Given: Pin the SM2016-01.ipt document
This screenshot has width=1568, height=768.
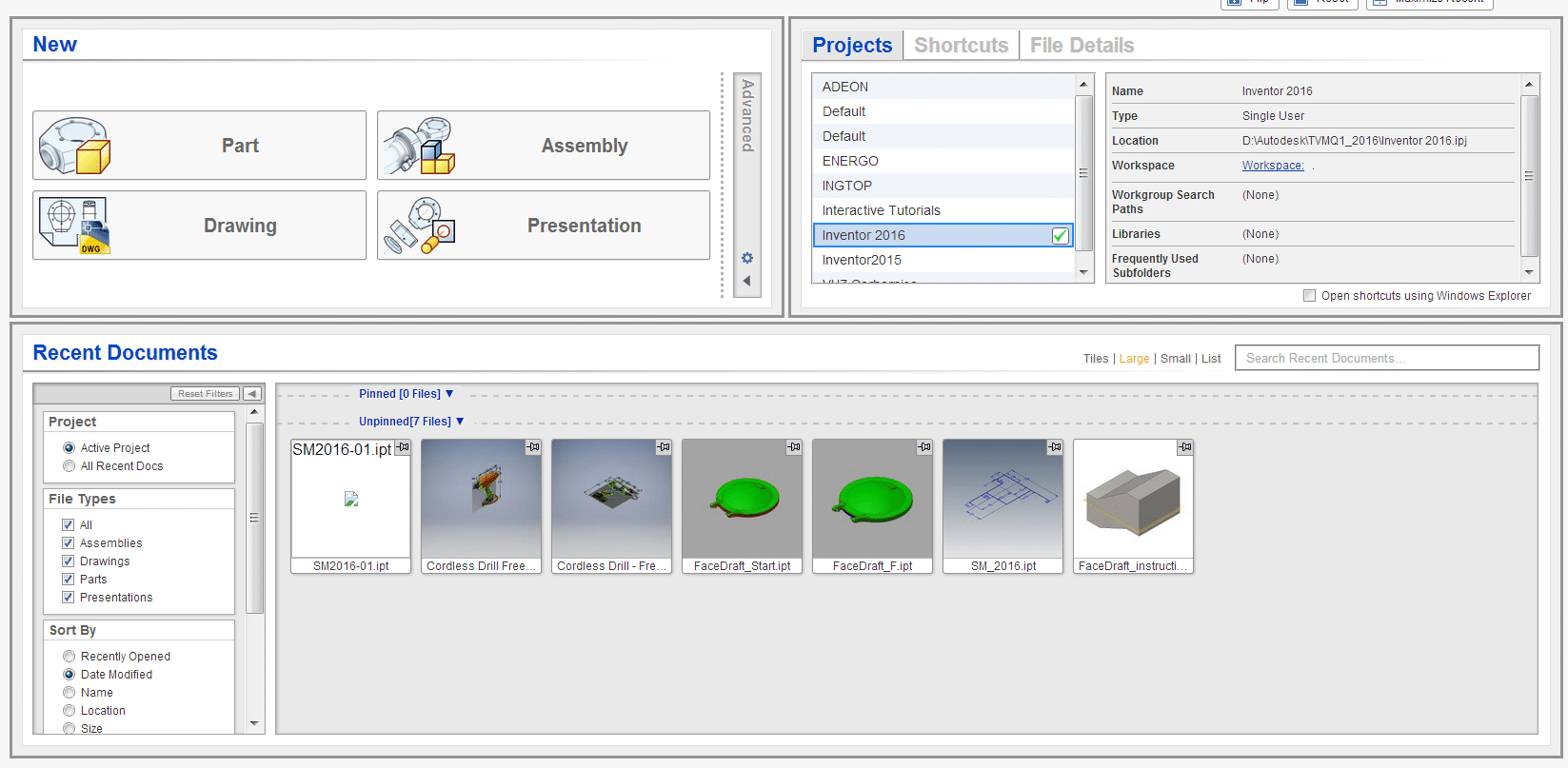Looking at the screenshot, I should [x=403, y=447].
